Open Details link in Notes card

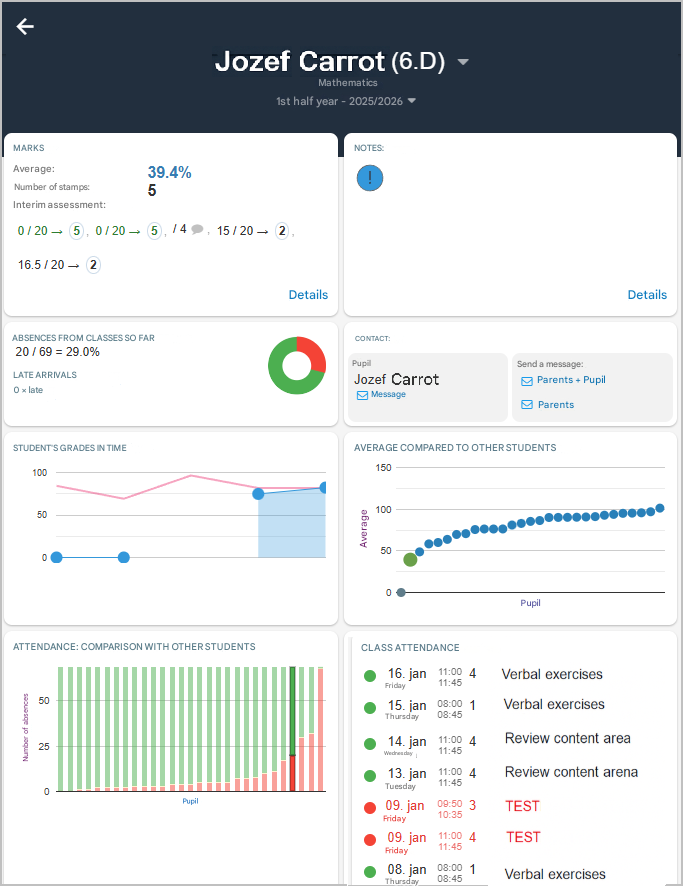pos(647,295)
